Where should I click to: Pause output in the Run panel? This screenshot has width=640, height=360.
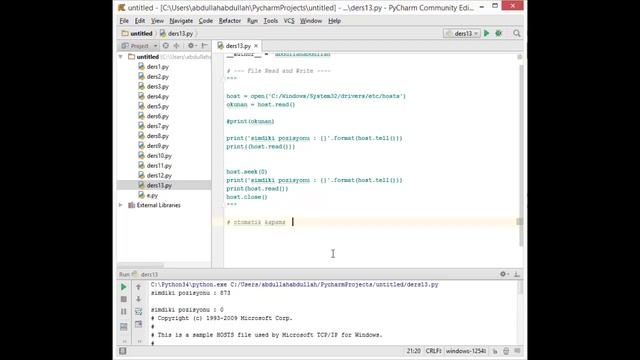click(x=124, y=311)
